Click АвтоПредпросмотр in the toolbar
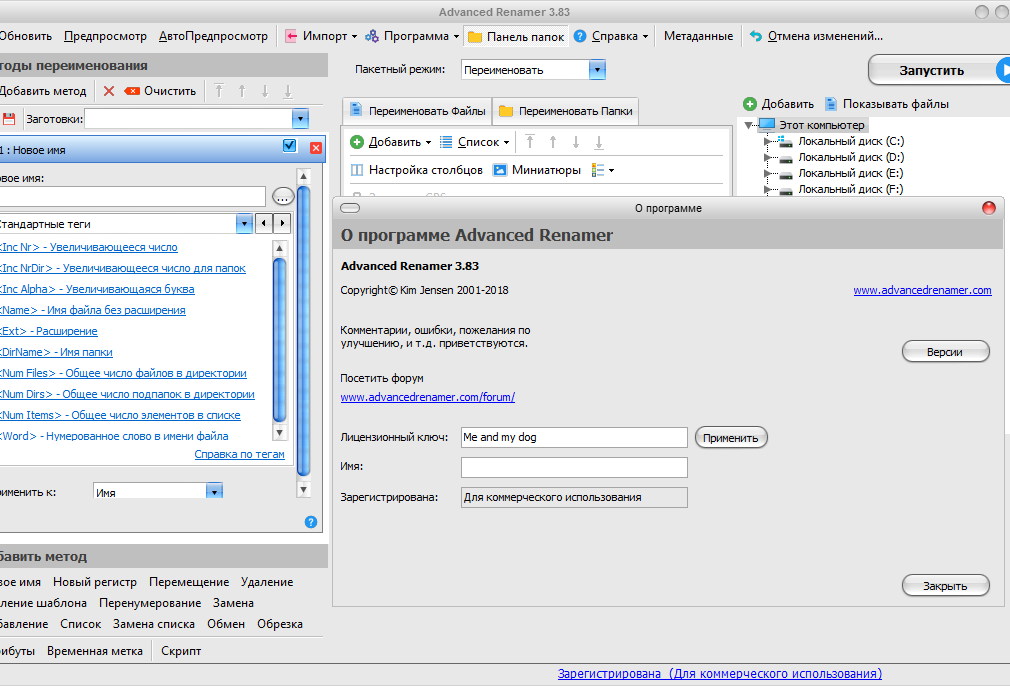This screenshot has height=686, width=1010. 213,36
